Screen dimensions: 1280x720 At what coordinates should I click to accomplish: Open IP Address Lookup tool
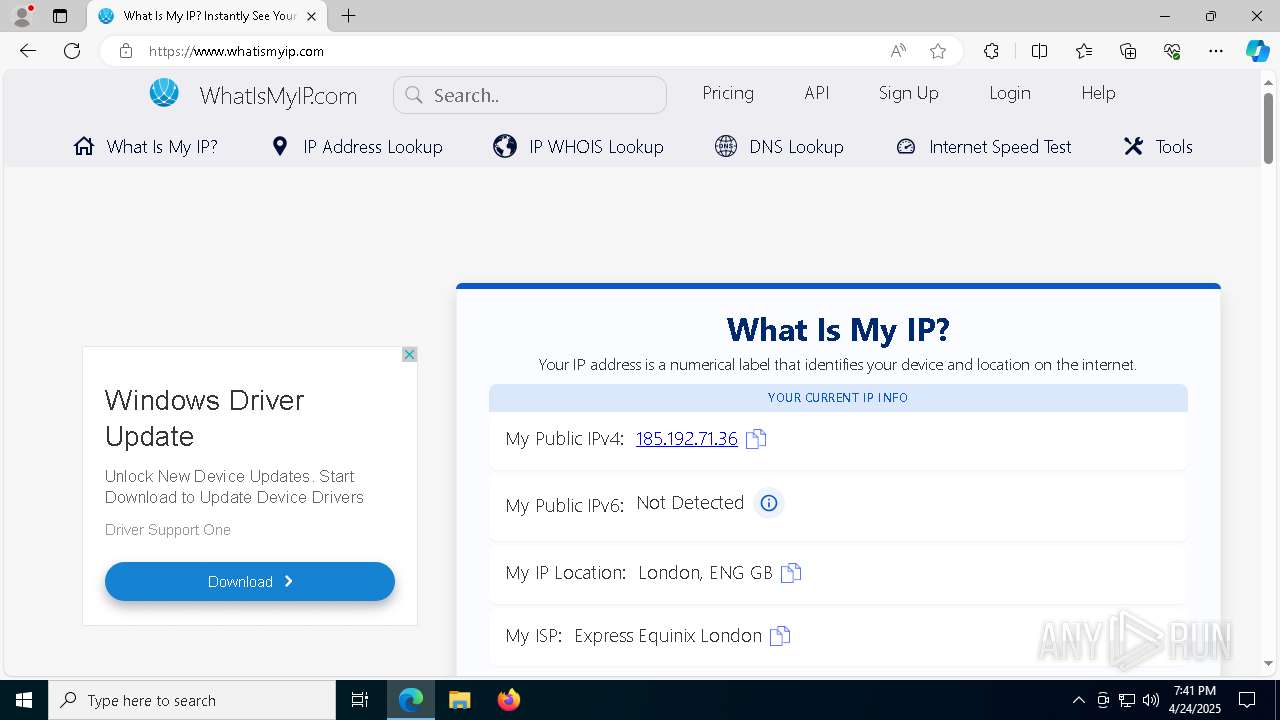click(x=357, y=146)
